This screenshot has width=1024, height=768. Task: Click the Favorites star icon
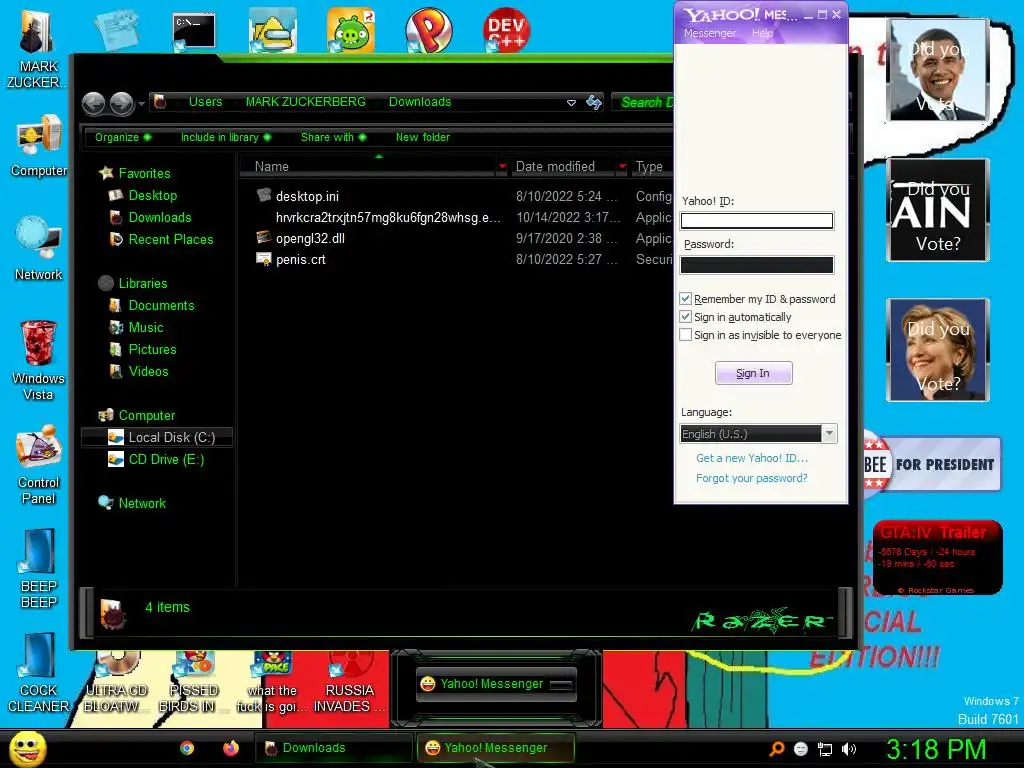106,173
